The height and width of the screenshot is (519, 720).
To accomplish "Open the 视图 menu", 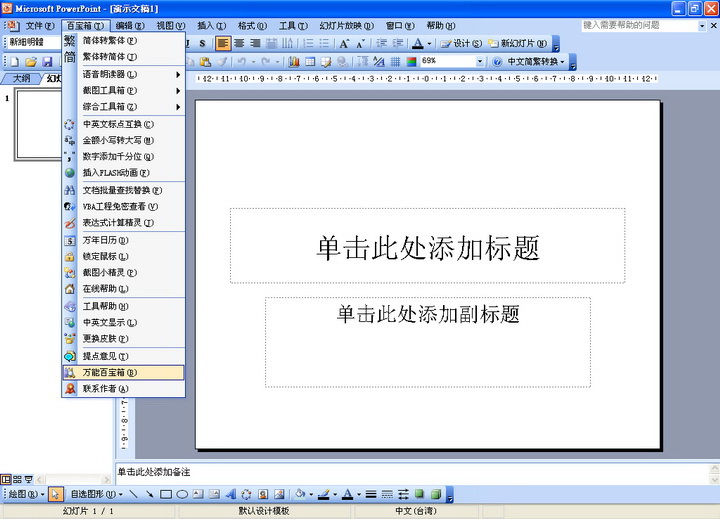I will (x=170, y=26).
